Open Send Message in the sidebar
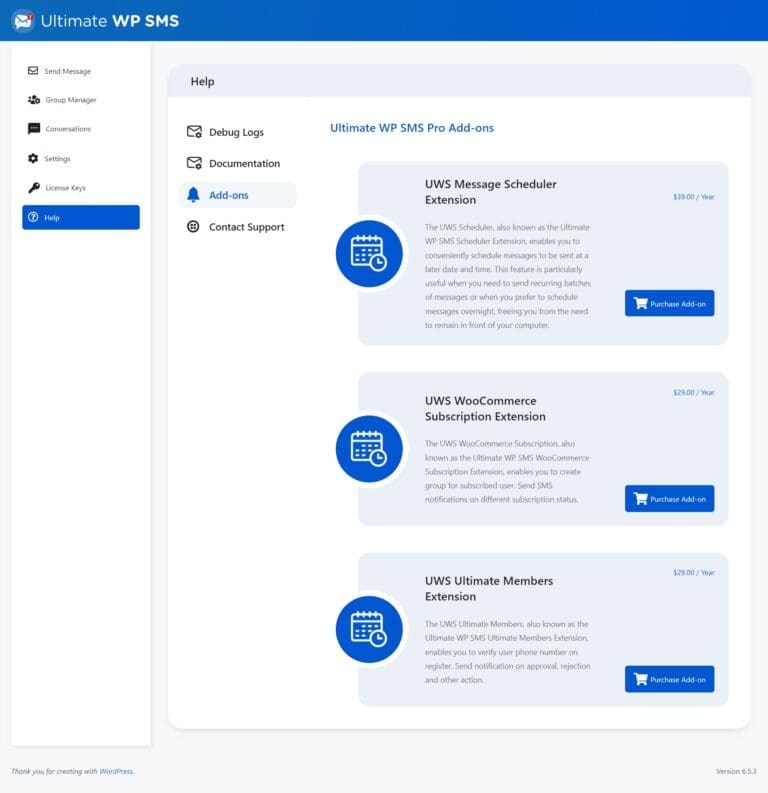The image size is (768, 793). (81, 71)
